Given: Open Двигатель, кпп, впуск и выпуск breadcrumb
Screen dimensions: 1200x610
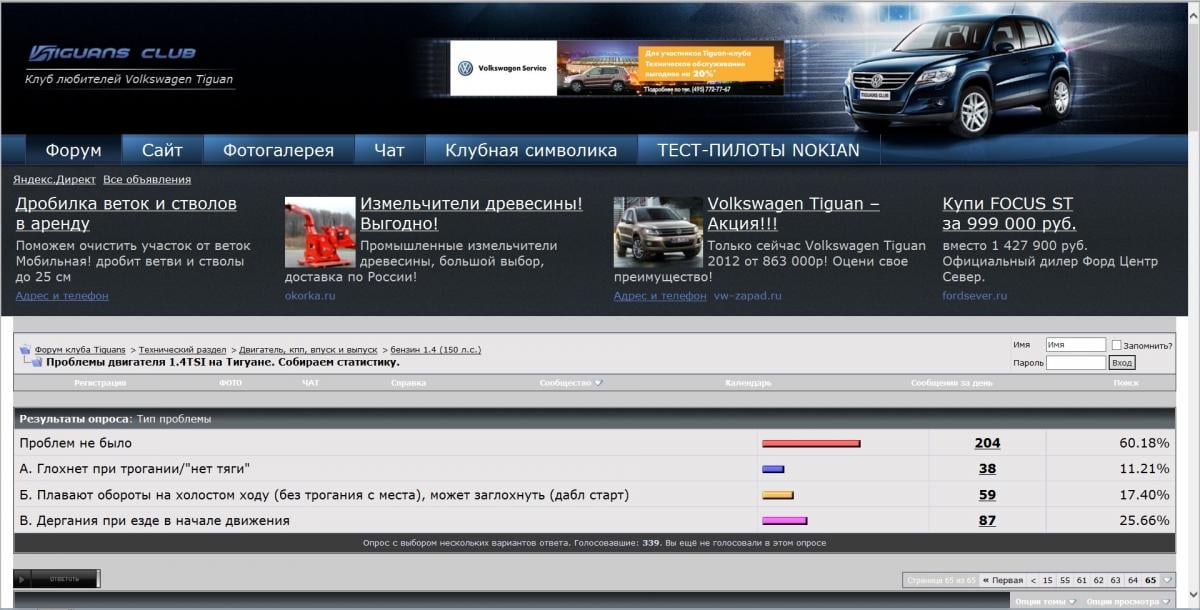Looking at the screenshot, I should click(x=306, y=350).
